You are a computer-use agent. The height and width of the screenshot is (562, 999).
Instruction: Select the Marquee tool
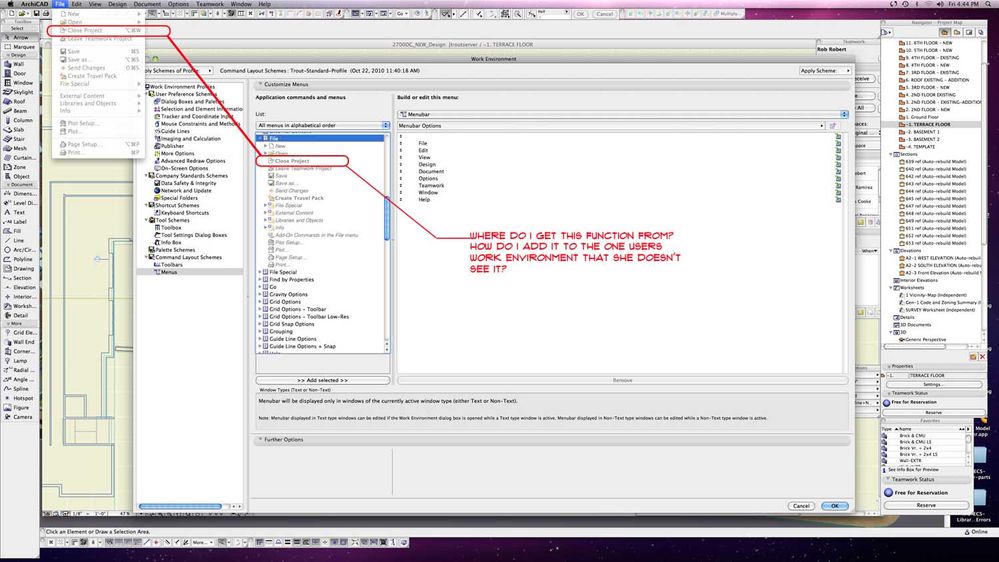19,47
